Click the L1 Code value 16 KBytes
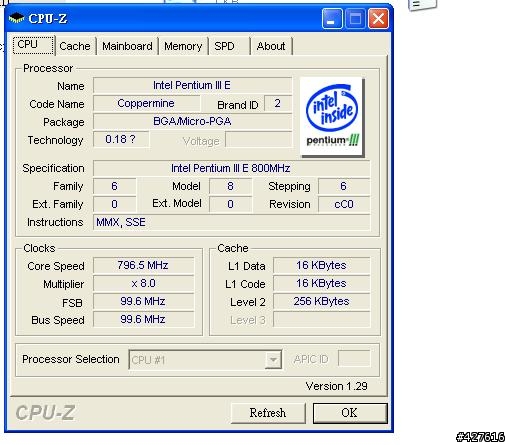512x445 pixels. (x=322, y=283)
